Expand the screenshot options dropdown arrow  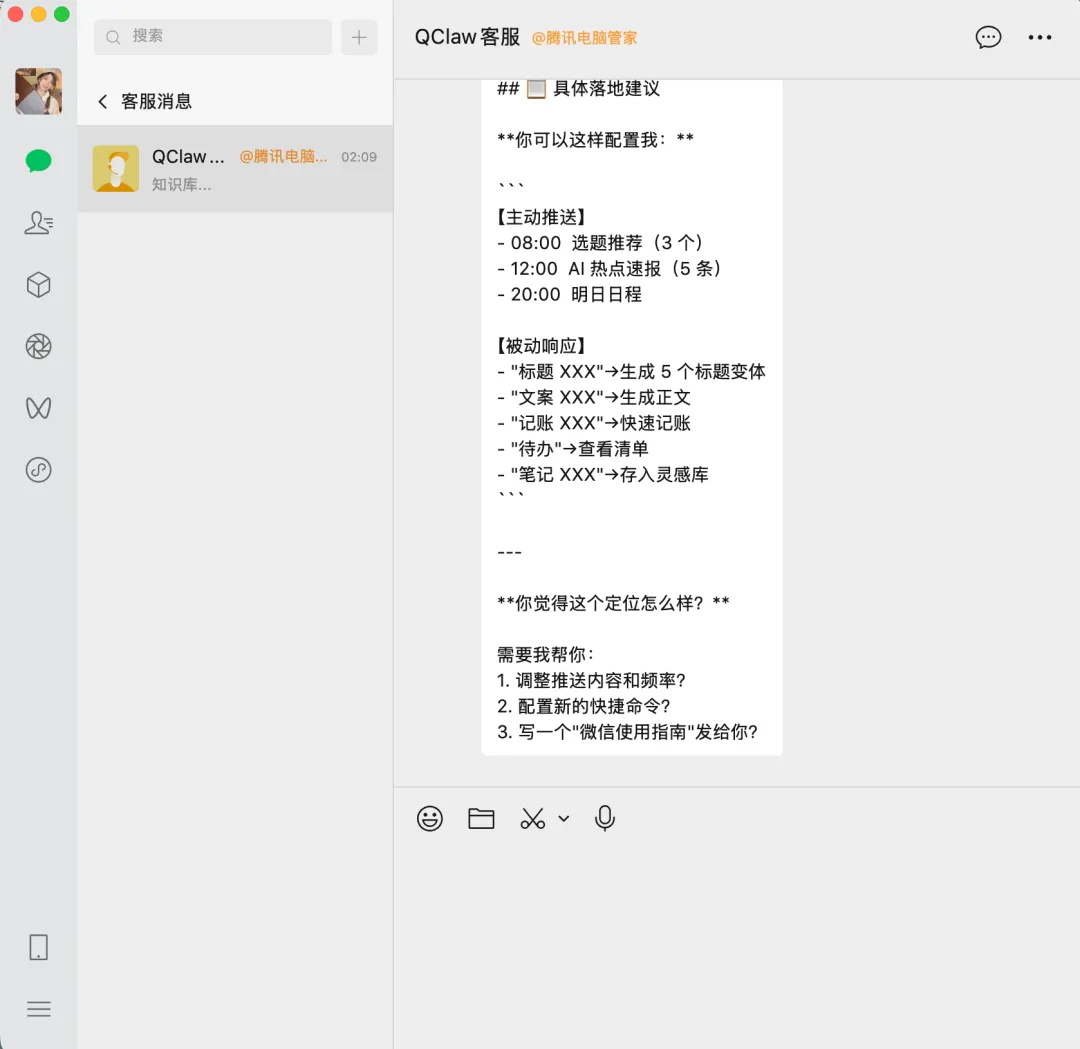point(564,818)
